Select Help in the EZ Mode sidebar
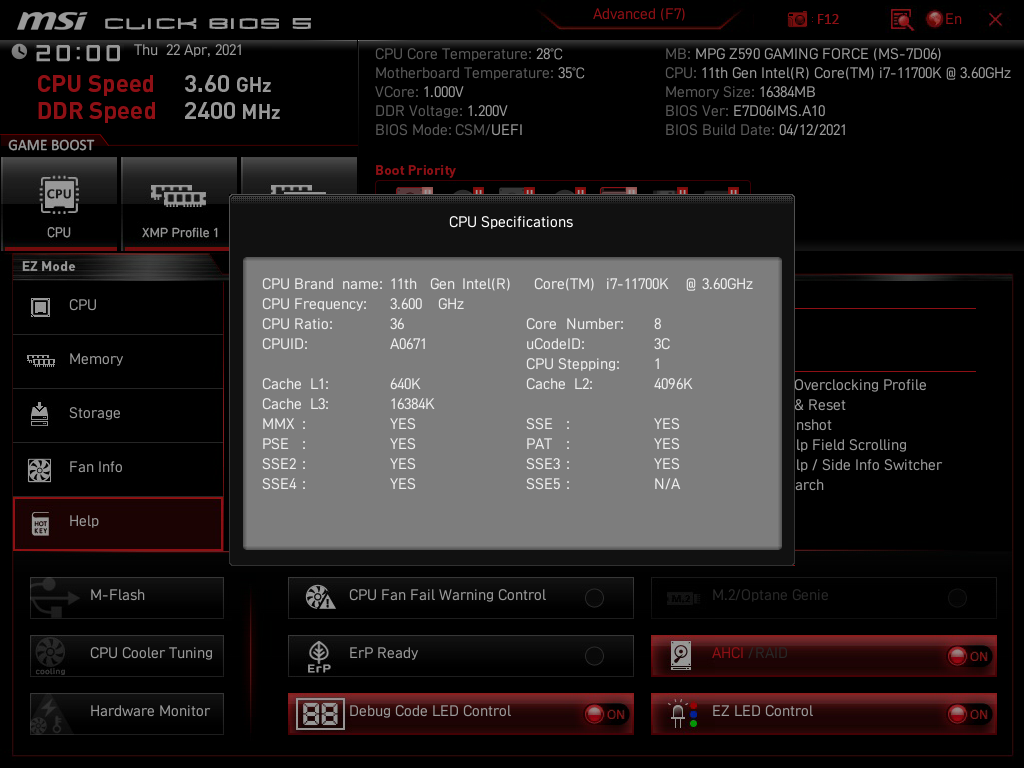The width and height of the screenshot is (1024, 768). (x=118, y=523)
